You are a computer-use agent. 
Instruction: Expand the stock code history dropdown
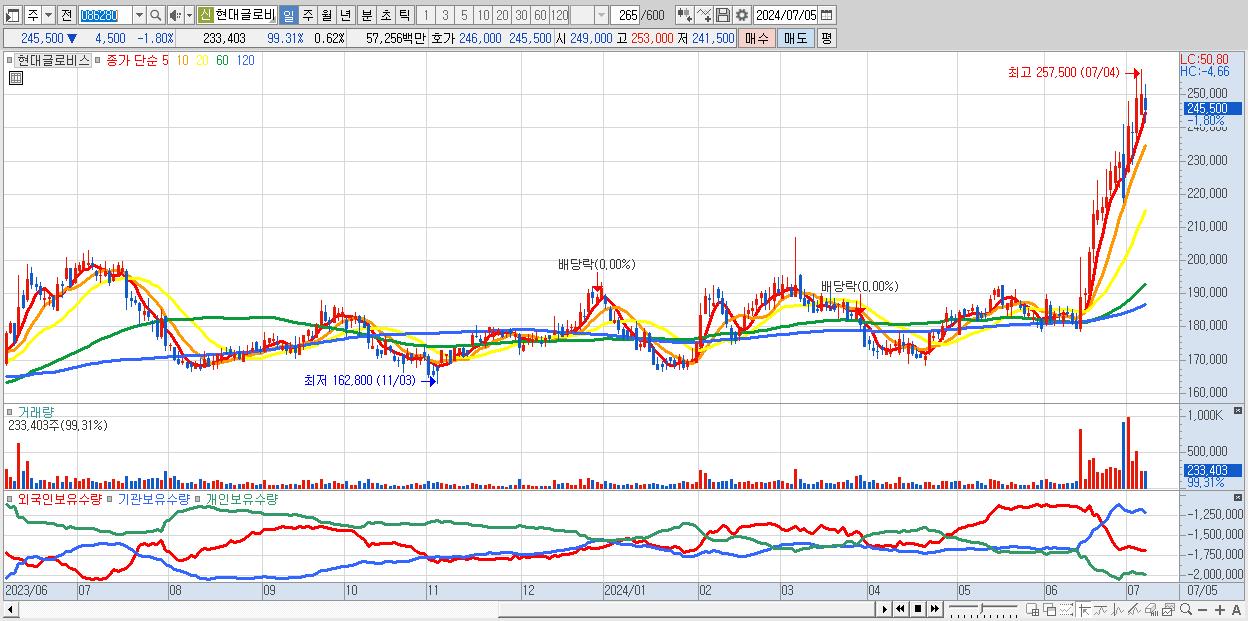coord(139,15)
